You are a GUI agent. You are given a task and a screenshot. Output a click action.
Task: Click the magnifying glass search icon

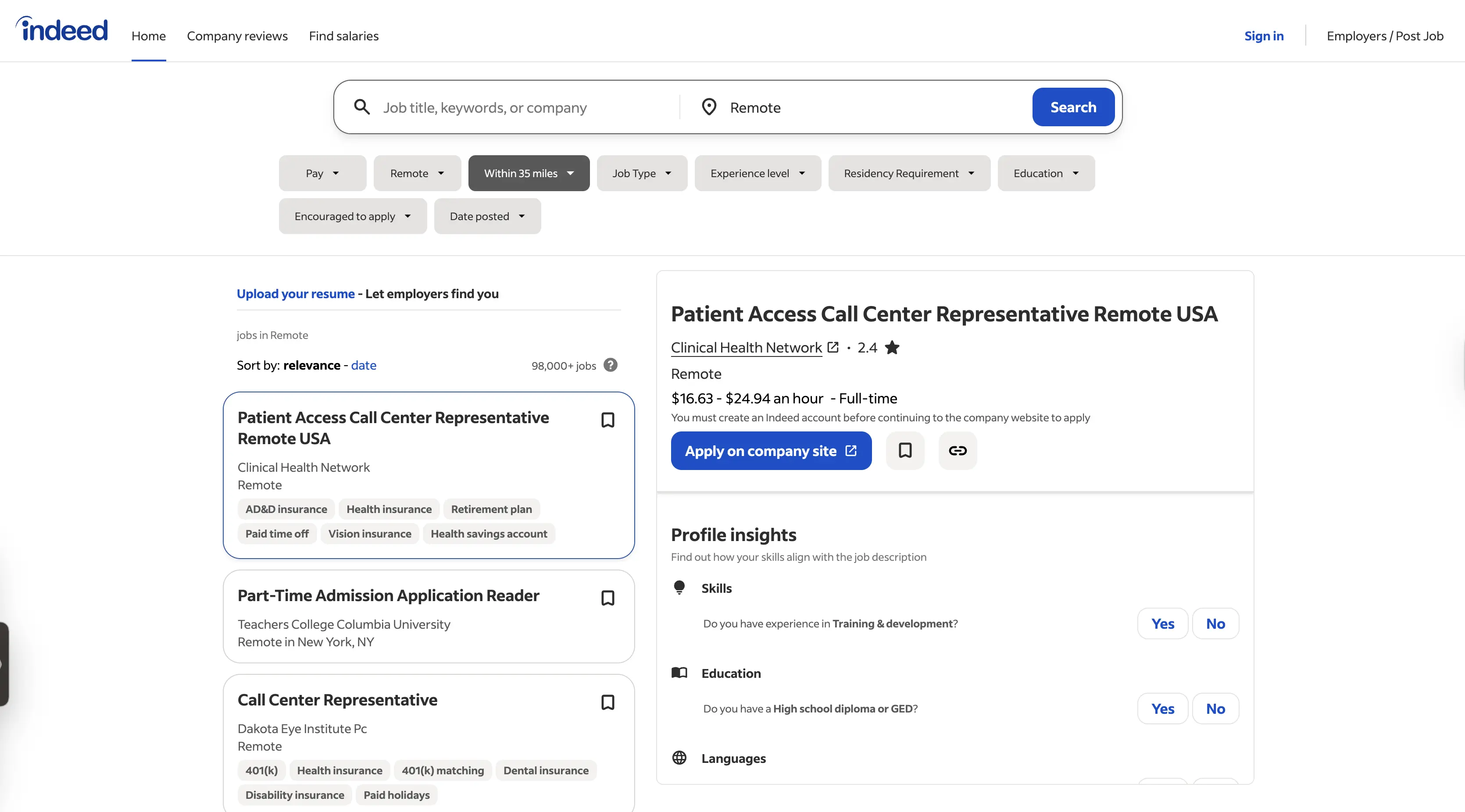coord(362,107)
